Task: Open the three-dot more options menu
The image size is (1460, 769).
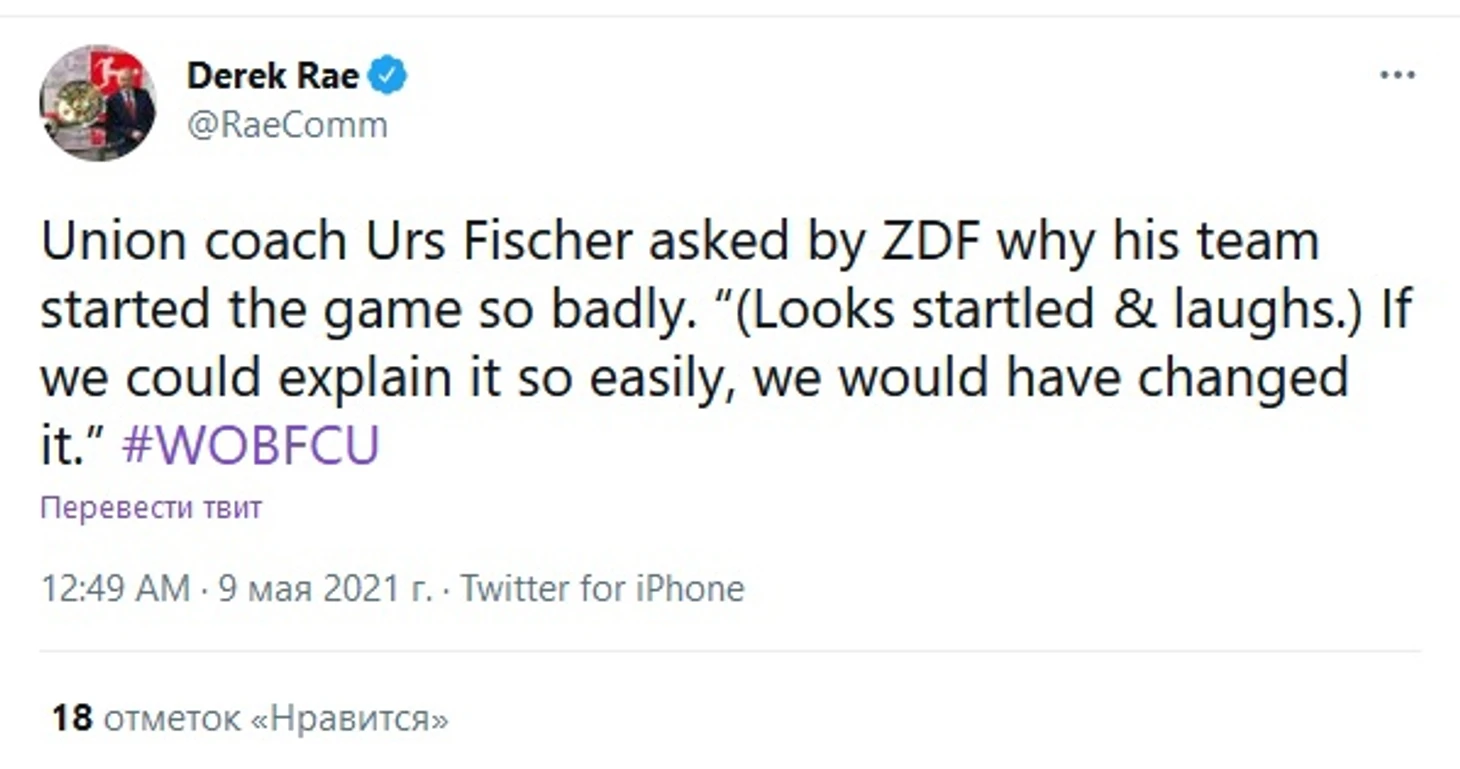Action: [x=1397, y=76]
